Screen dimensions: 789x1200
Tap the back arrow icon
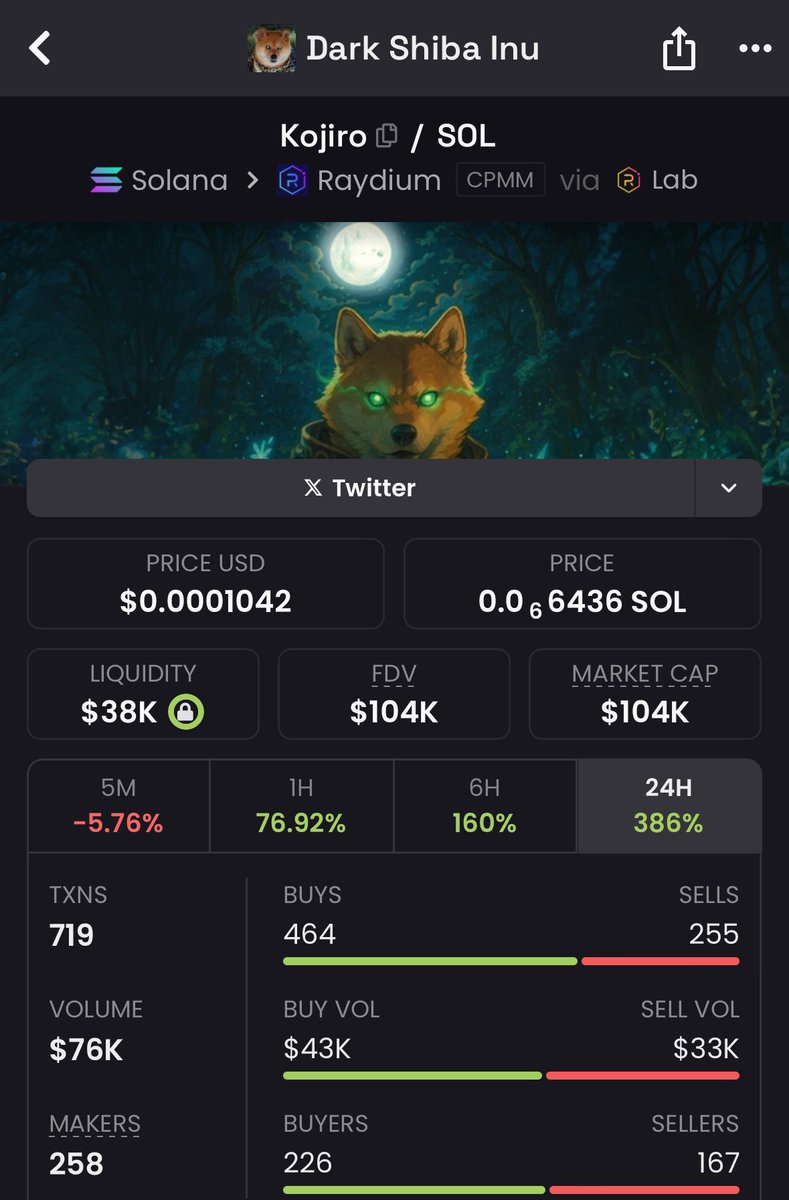pyautogui.click(x=40, y=48)
